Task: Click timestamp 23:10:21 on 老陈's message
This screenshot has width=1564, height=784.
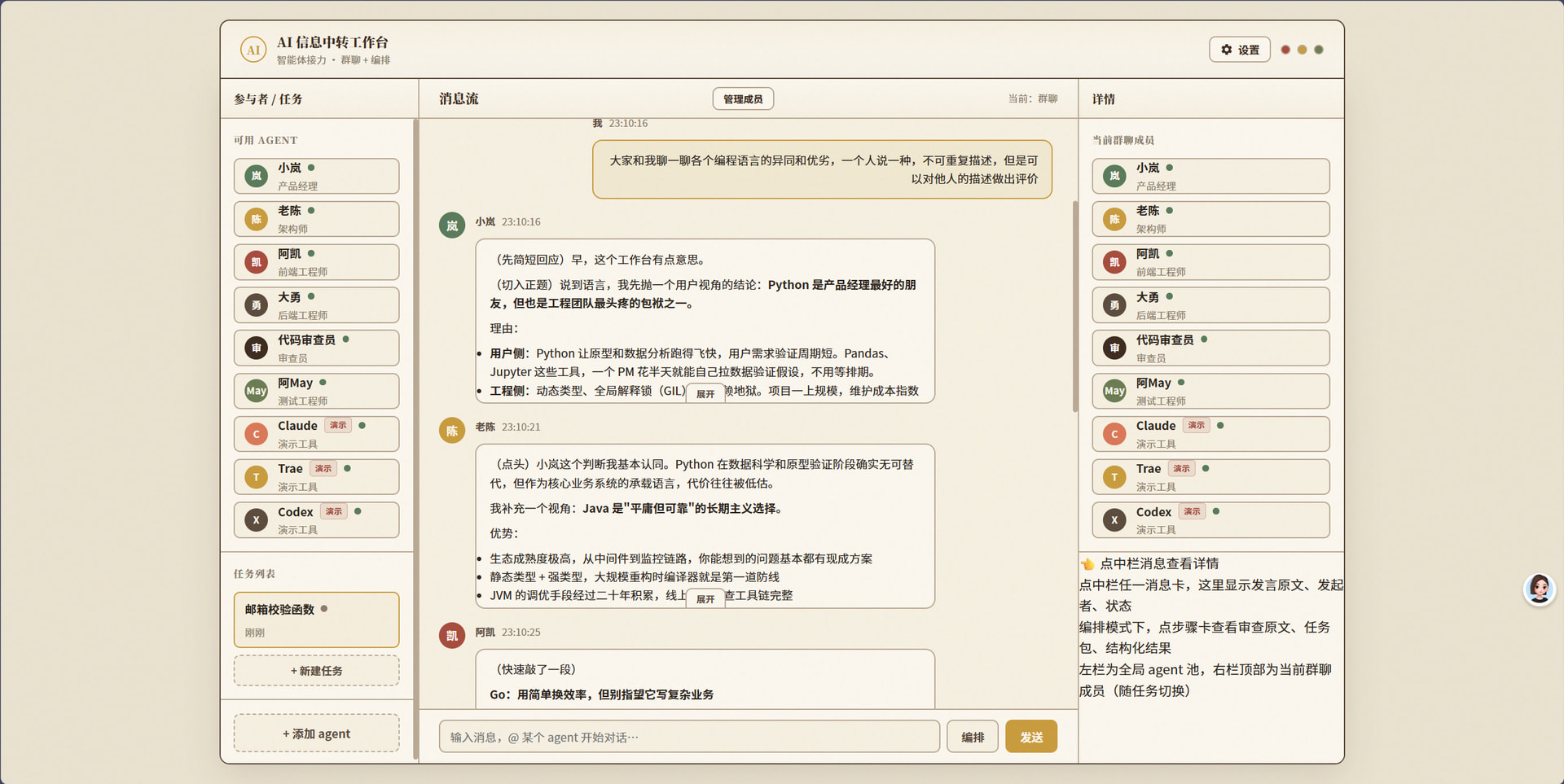Action: point(521,427)
